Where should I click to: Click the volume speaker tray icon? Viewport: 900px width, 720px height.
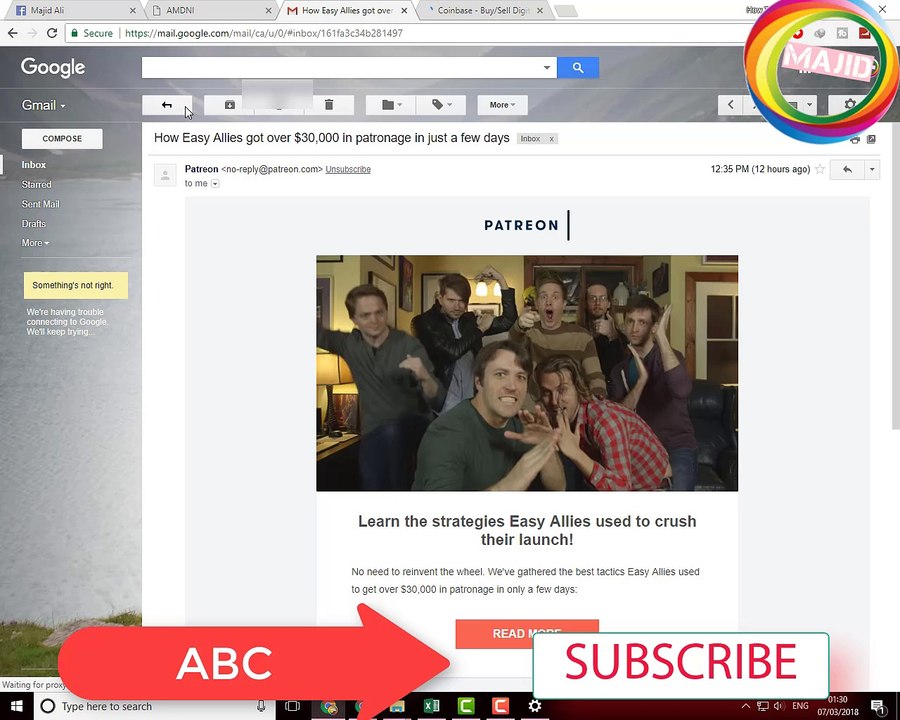pyautogui.click(x=779, y=706)
